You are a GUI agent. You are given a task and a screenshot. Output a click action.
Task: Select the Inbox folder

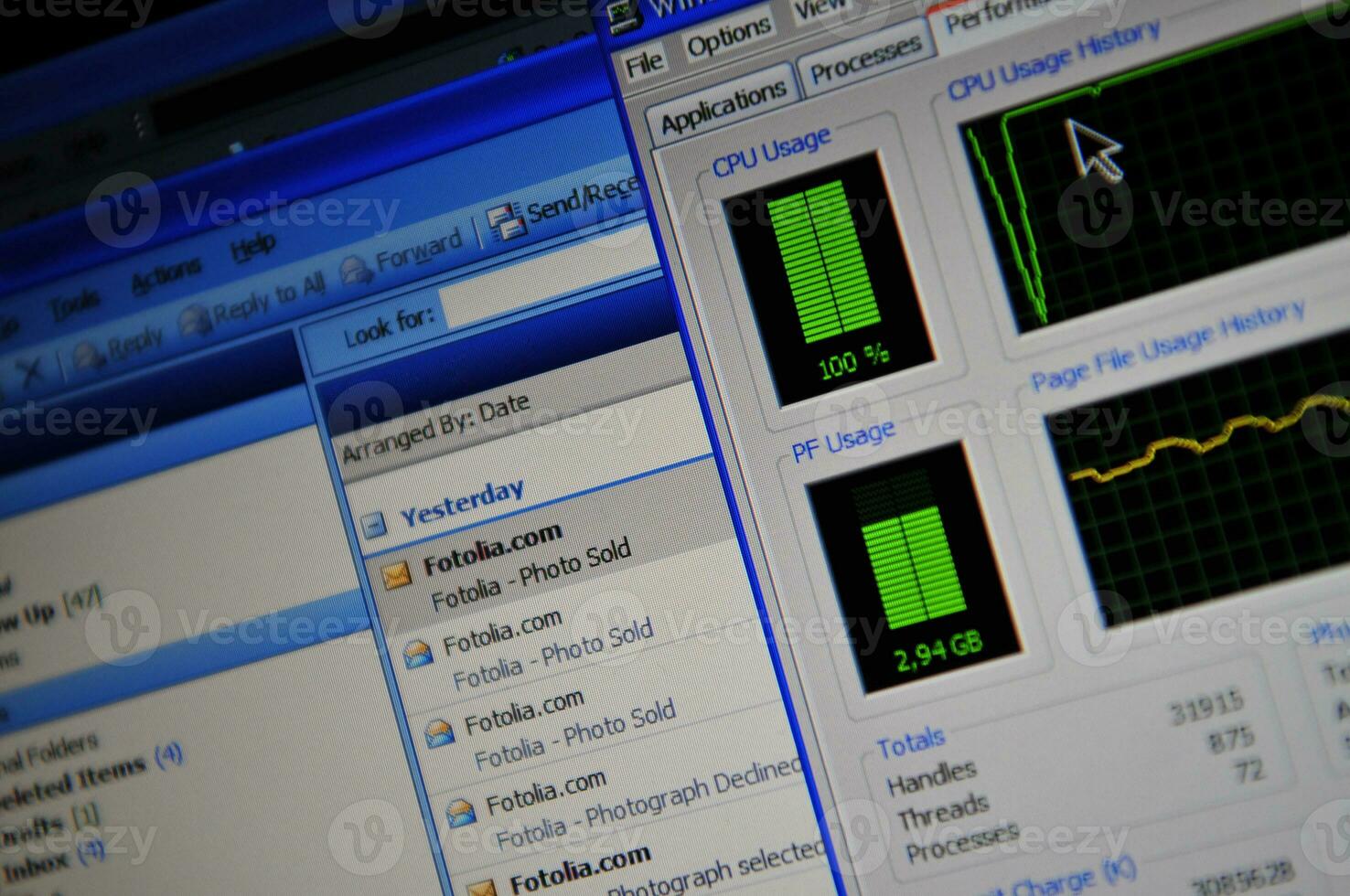[53, 859]
